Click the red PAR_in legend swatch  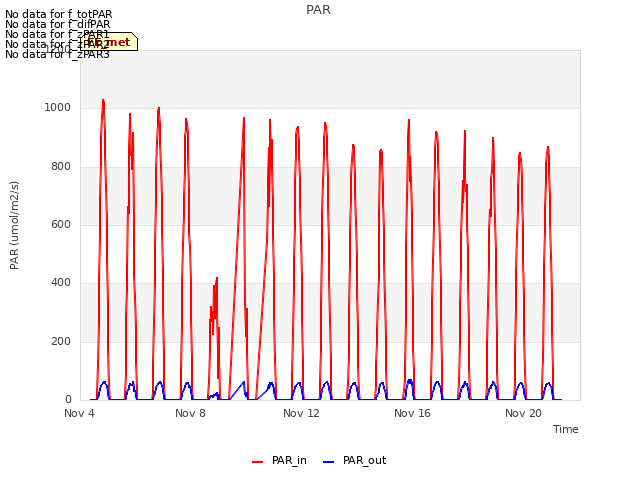coord(258,462)
